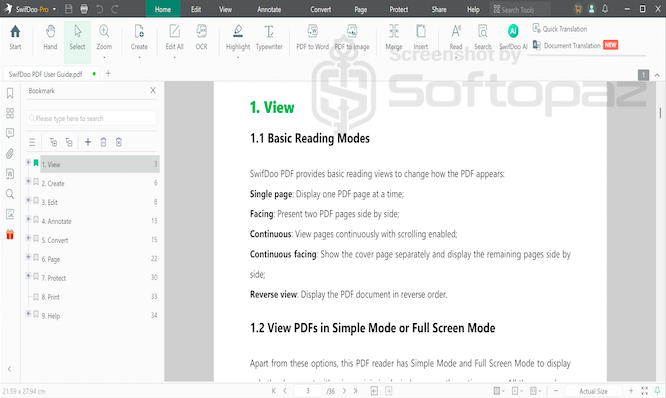
Task: Open the Edit ribbon tab
Action: (196, 9)
